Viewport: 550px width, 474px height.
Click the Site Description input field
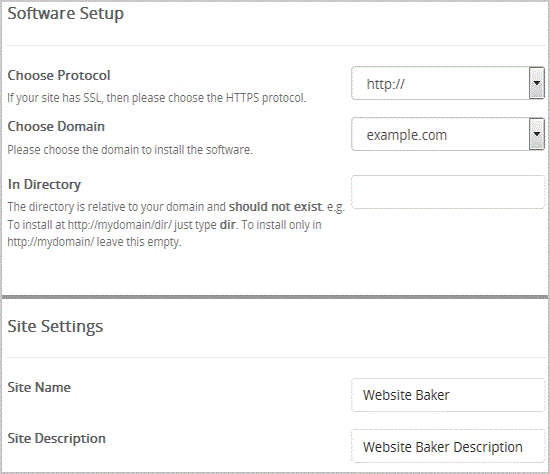448,446
